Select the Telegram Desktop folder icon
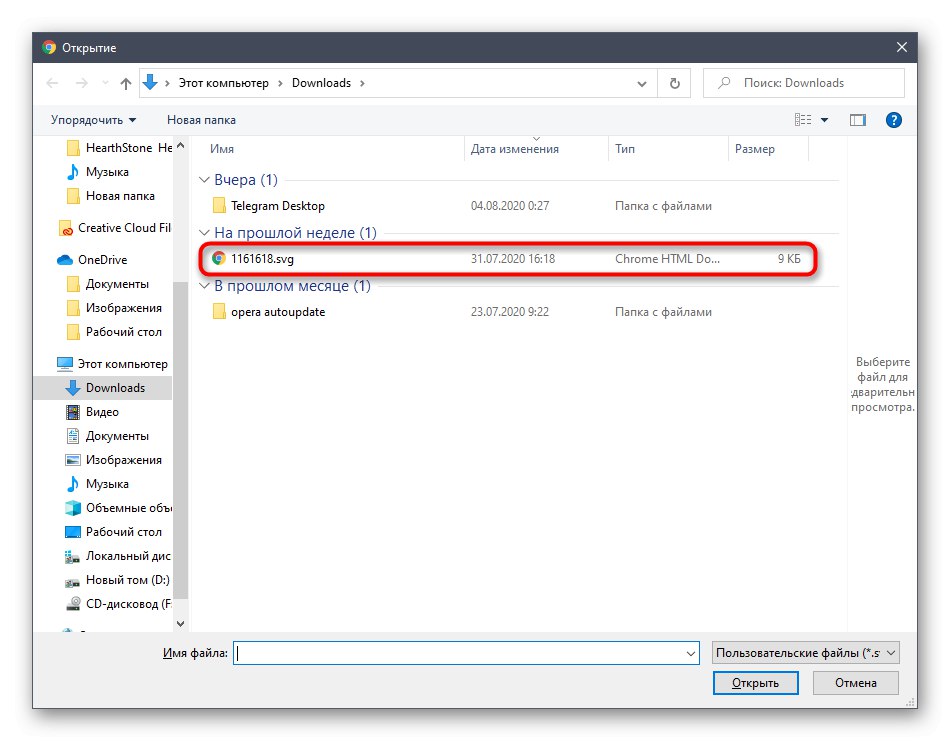Image resolution: width=950 pixels, height=741 pixels. pyautogui.click(x=219, y=205)
